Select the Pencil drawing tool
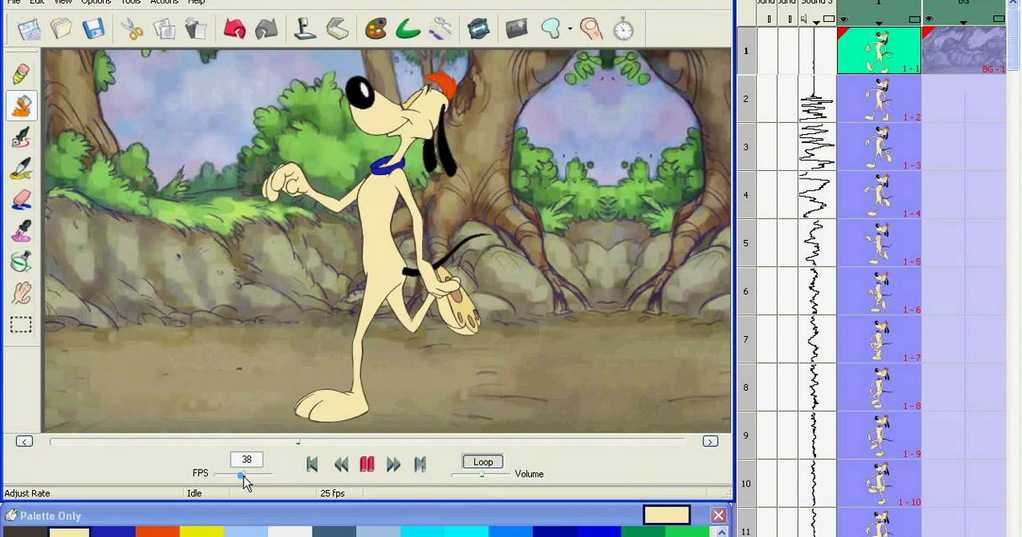 [x=21, y=74]
